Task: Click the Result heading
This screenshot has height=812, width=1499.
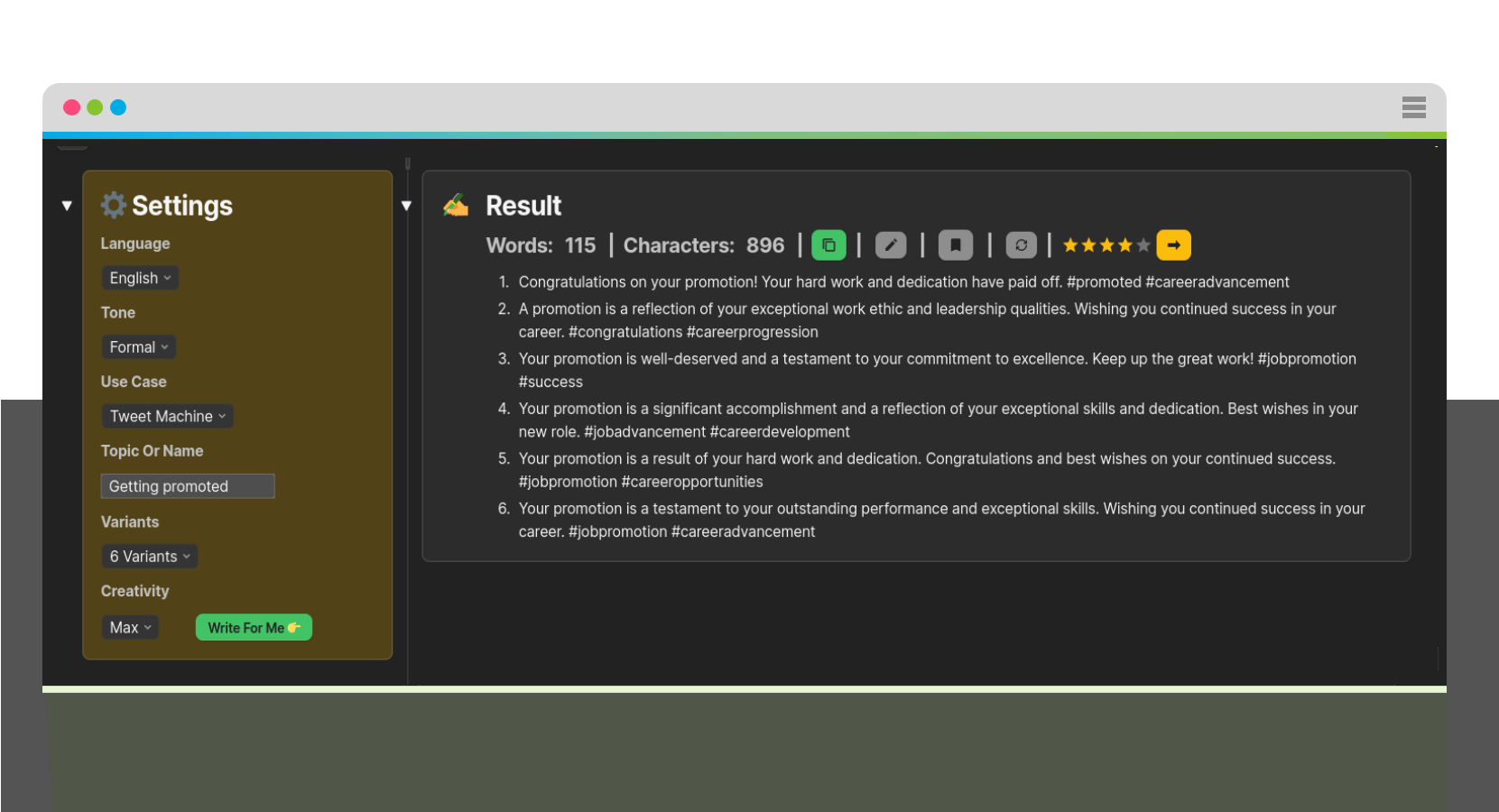Action: (523, 206)
